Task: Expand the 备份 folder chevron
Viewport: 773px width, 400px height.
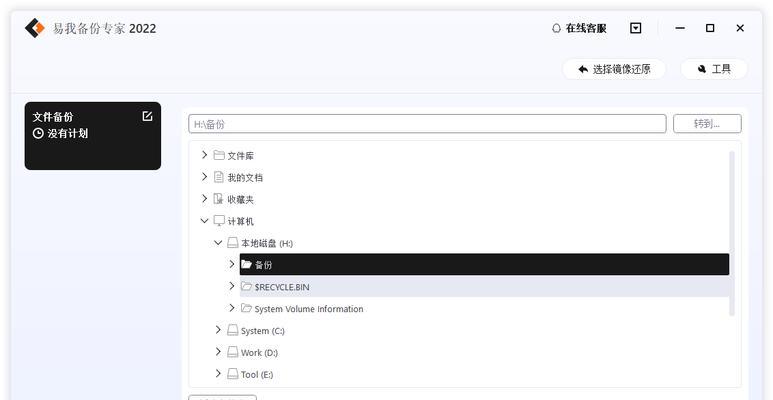Action: (232, 264)
